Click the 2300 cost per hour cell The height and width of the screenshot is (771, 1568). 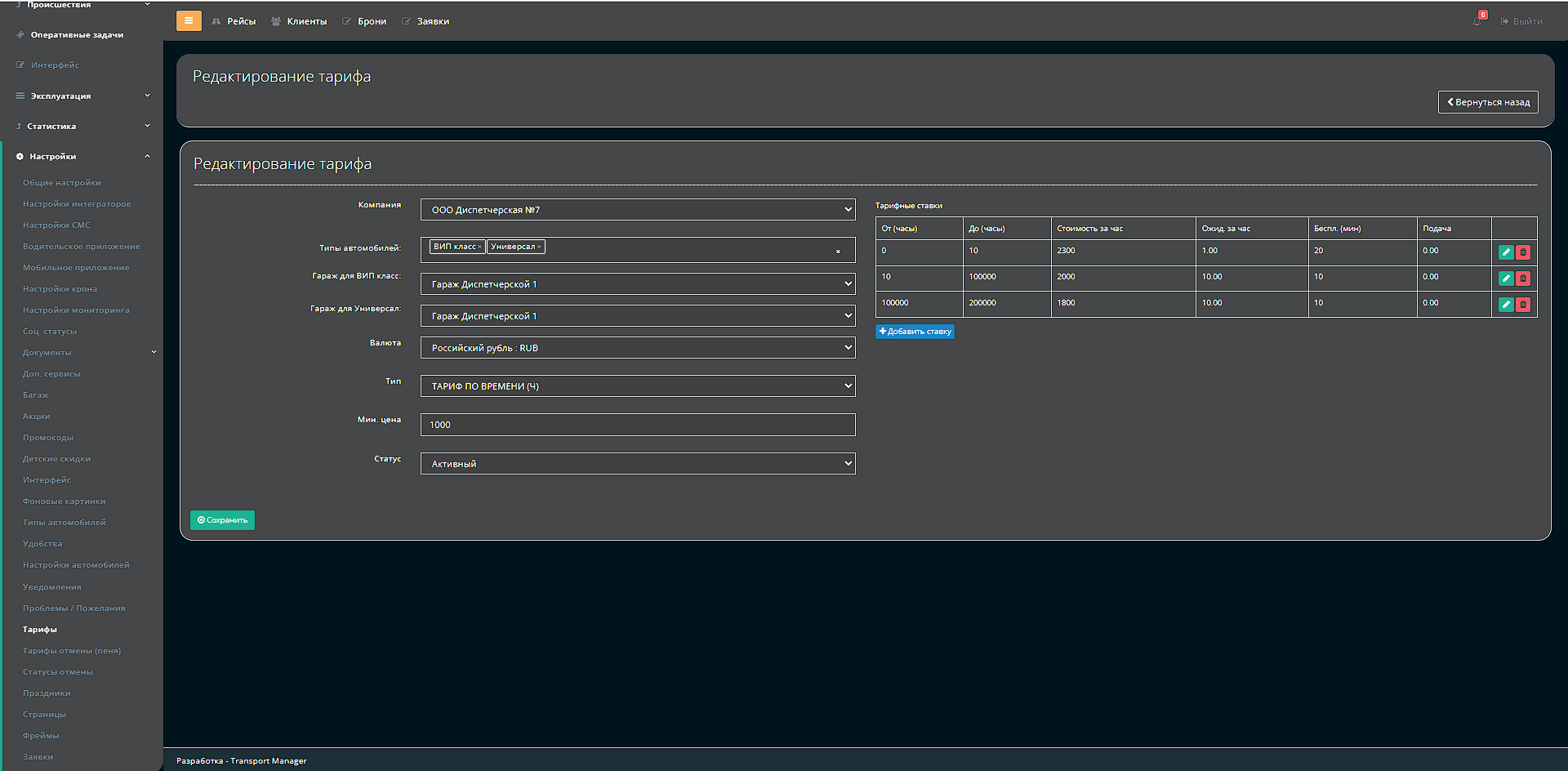coord(1123,252)
